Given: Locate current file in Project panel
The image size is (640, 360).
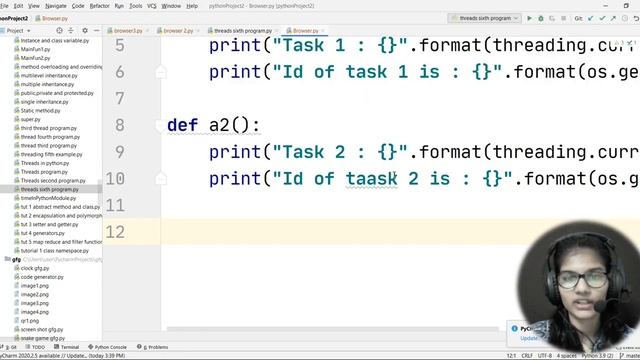Looking at the screenshot, I should tap(60, 31).
